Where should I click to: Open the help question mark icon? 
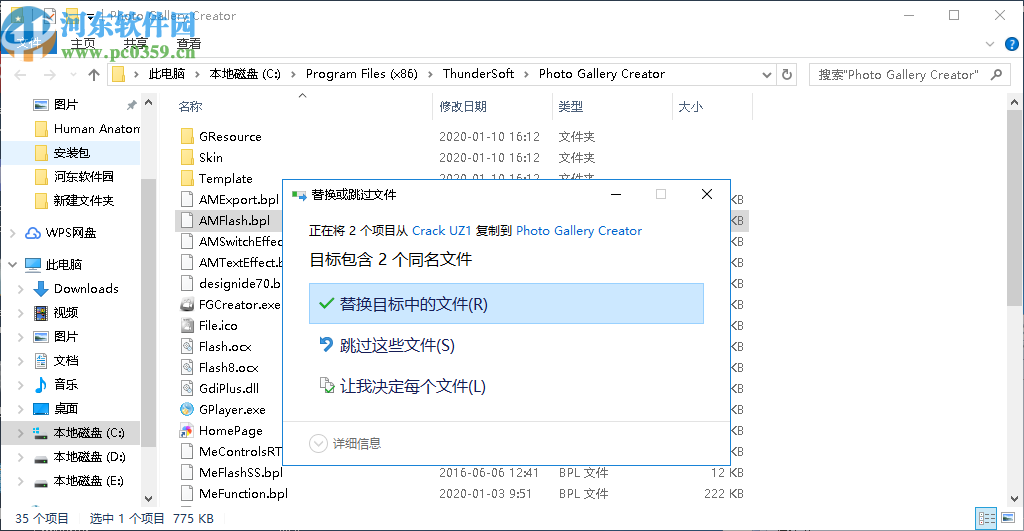1012,44
